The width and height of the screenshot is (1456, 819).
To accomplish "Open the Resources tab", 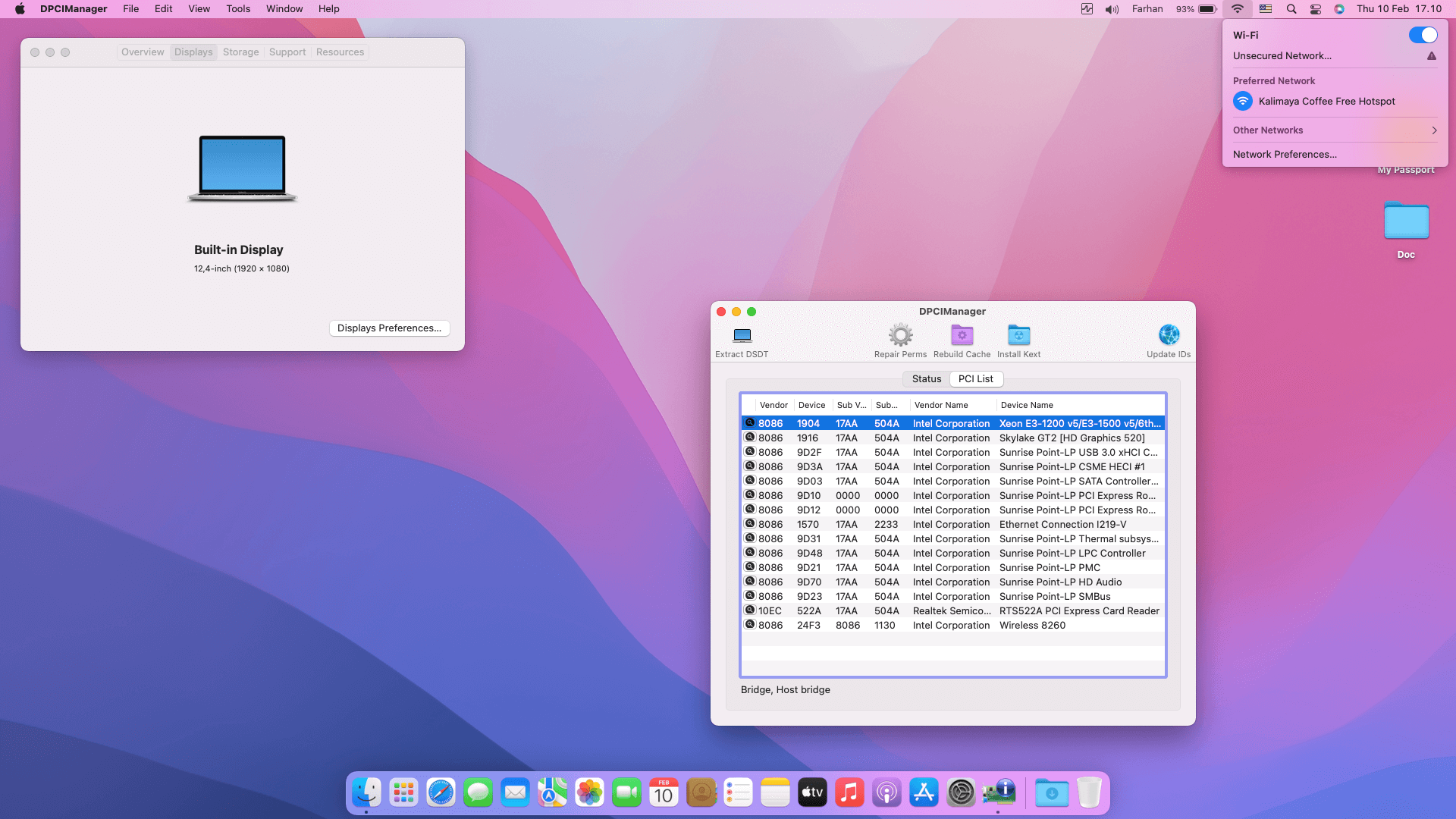I will pyautogui.click(x=340, y=52).
